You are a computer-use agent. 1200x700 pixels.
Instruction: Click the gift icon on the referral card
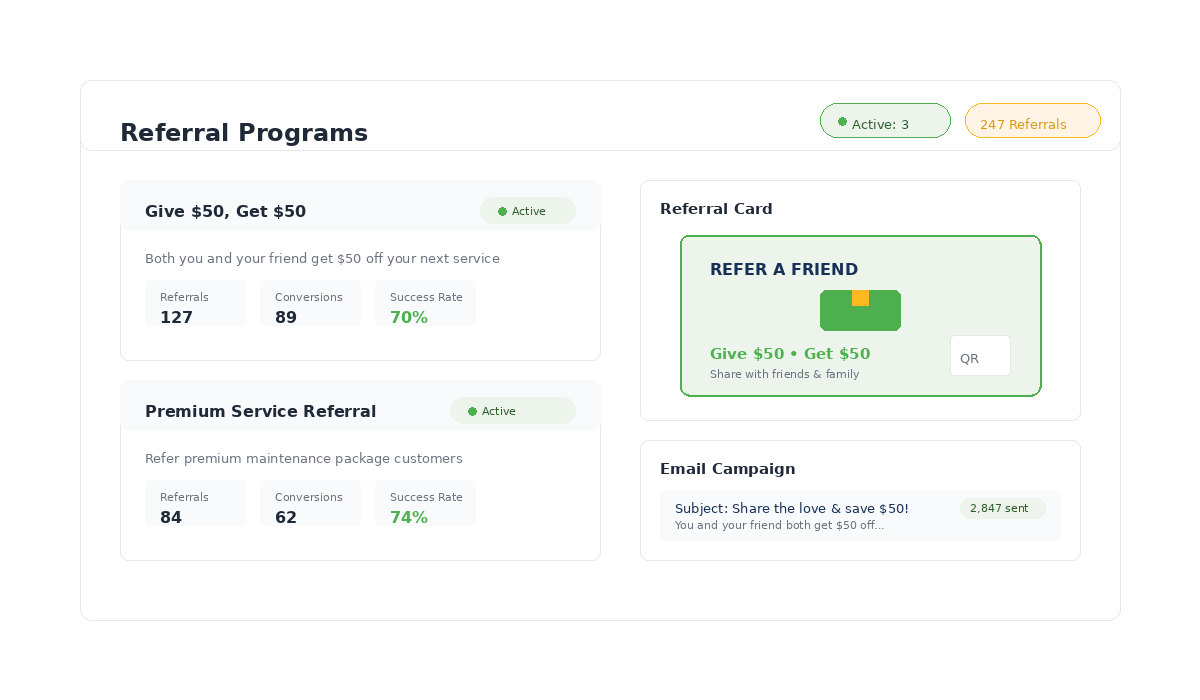click(860, 310)
